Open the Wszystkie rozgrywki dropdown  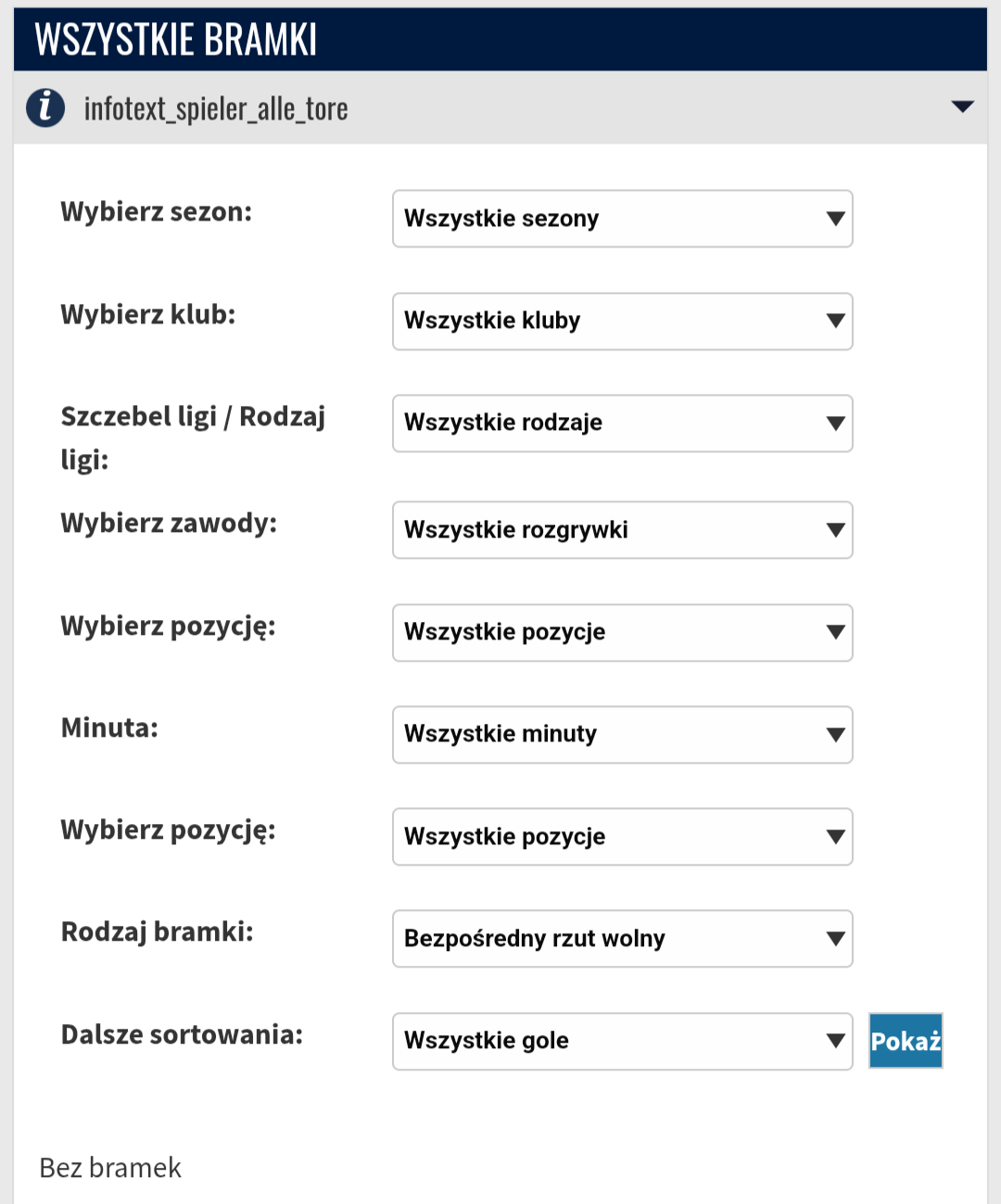(621, 530)
